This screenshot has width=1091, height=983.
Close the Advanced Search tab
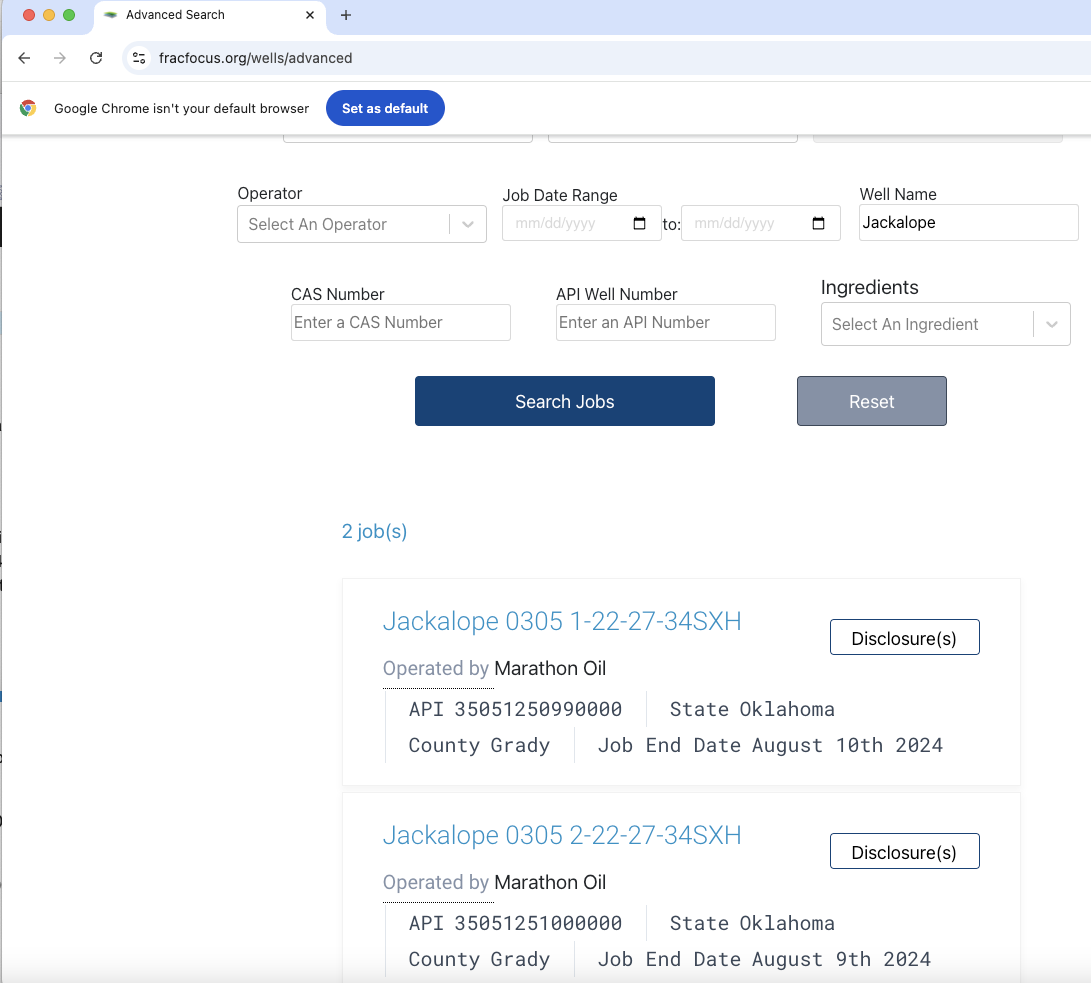coord(310,15)
